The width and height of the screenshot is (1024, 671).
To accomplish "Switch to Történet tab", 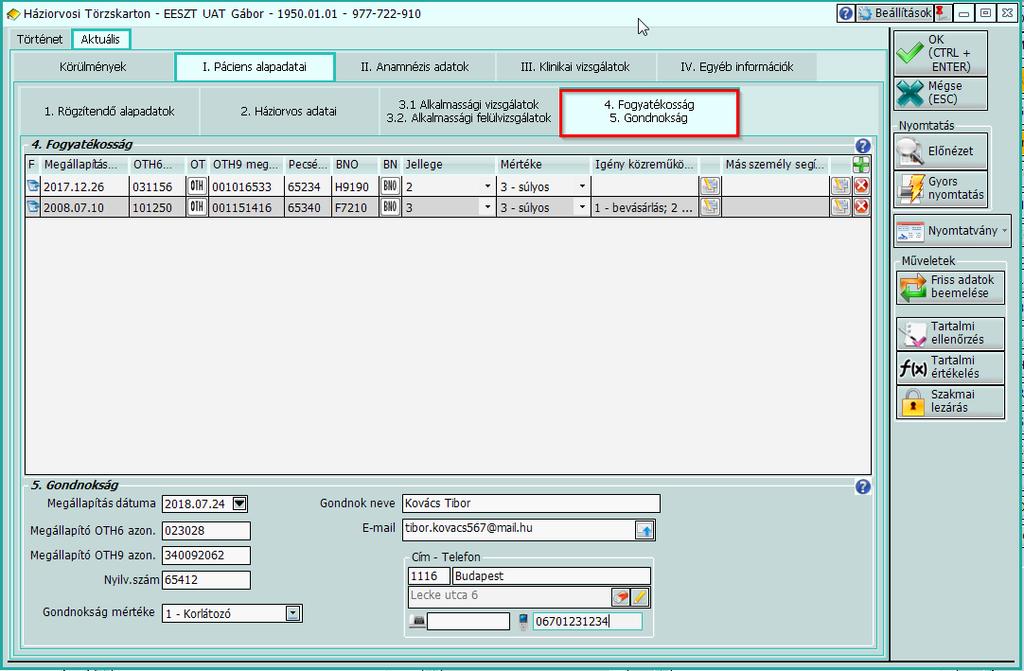I will click(x=40, y=39).
